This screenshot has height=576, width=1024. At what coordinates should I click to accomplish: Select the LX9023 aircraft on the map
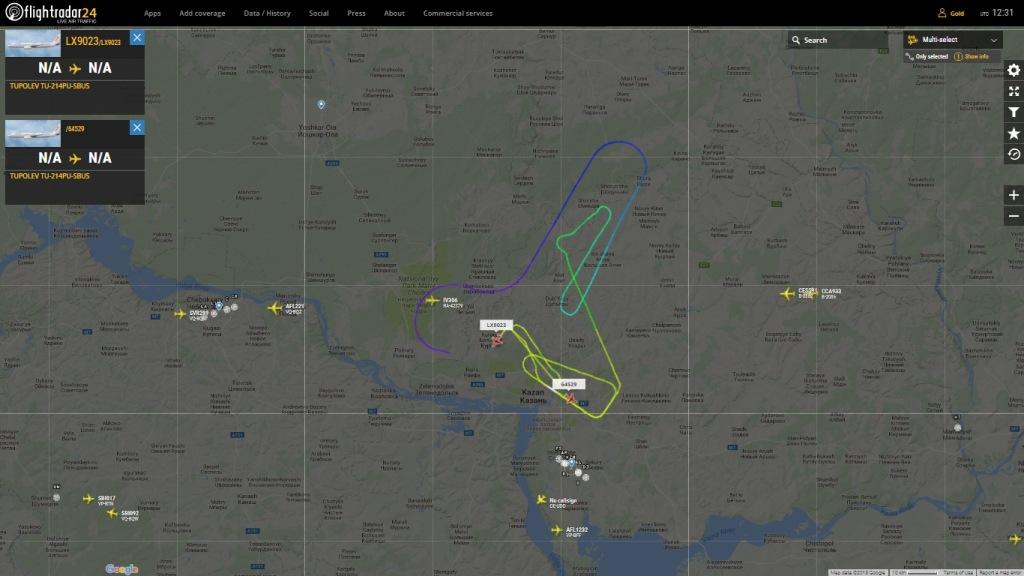point(497,340)
